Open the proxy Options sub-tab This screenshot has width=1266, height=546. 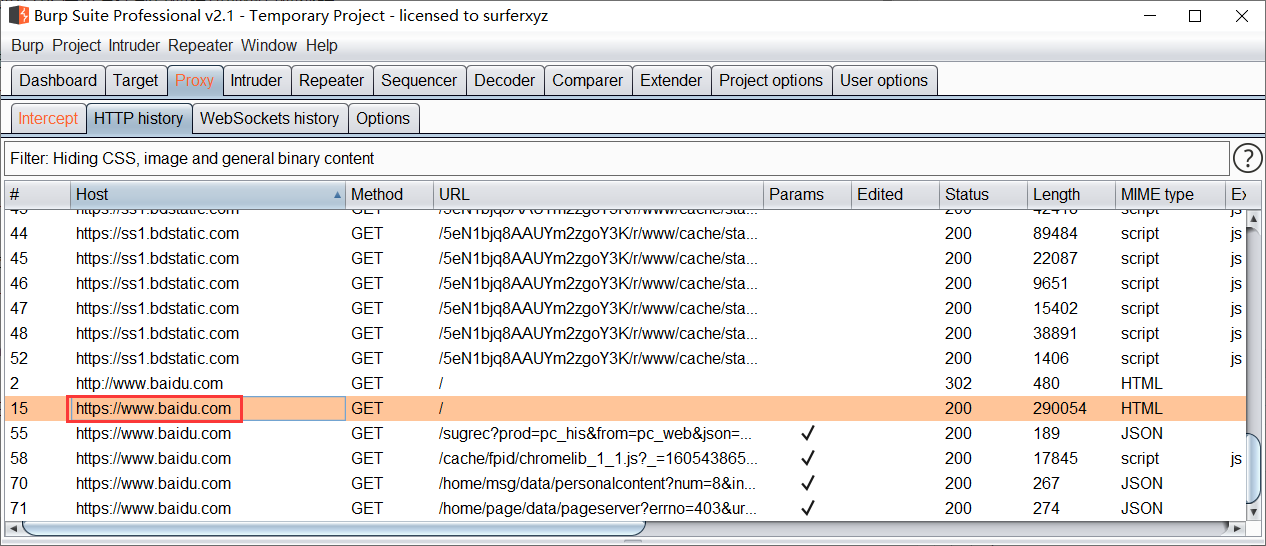[383, 118]
